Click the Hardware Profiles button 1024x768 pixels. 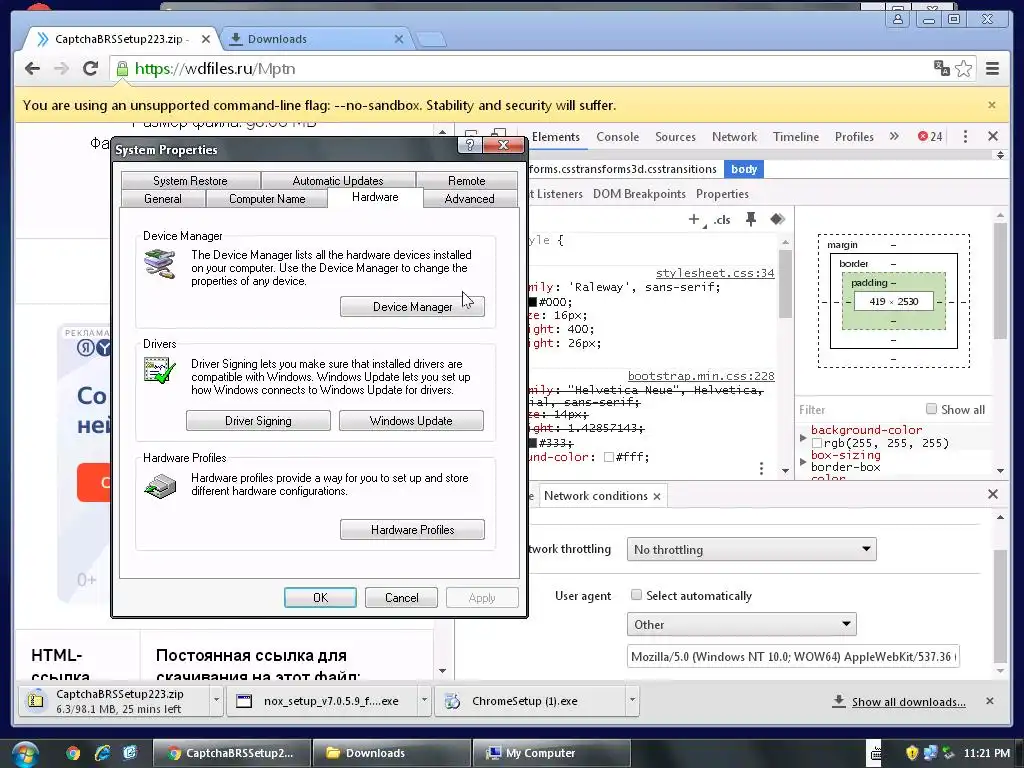point(412,530)
